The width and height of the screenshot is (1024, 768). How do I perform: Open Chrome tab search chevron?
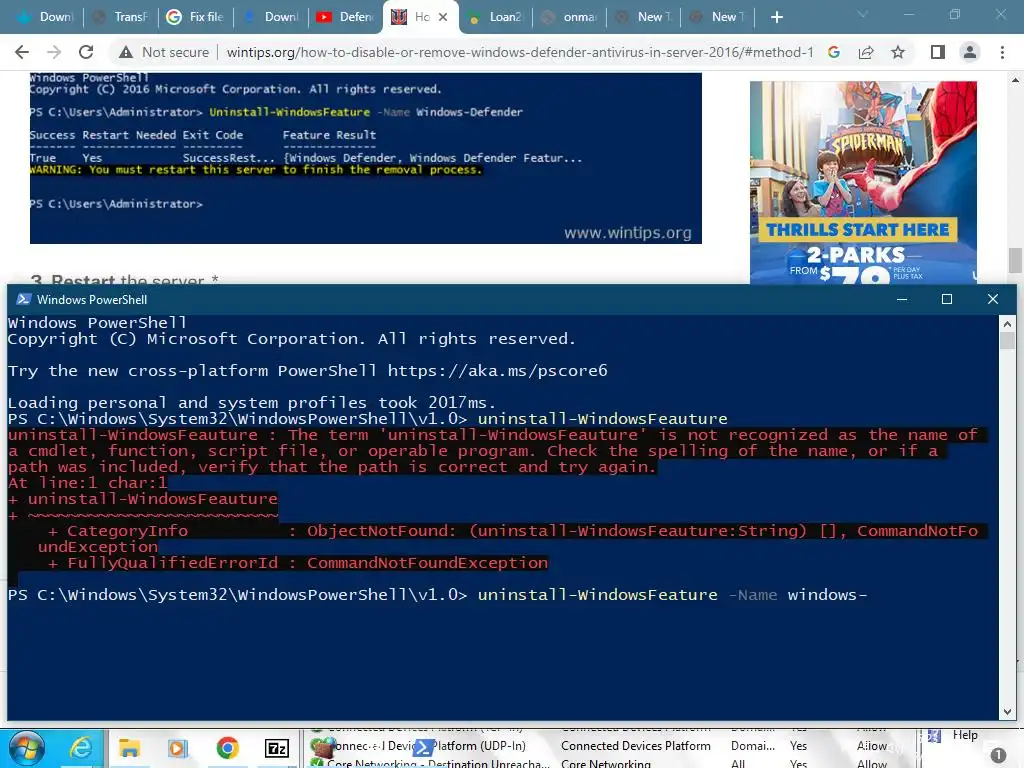tap(862, 14)
